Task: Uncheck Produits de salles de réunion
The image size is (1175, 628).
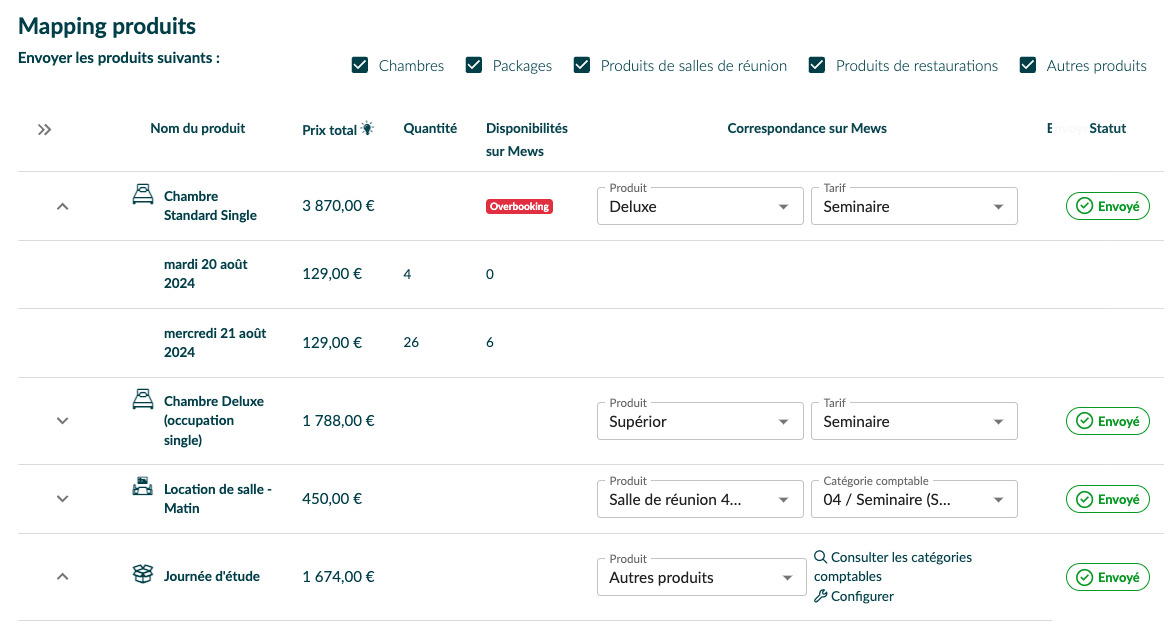Action: click(x=582, y=66)
